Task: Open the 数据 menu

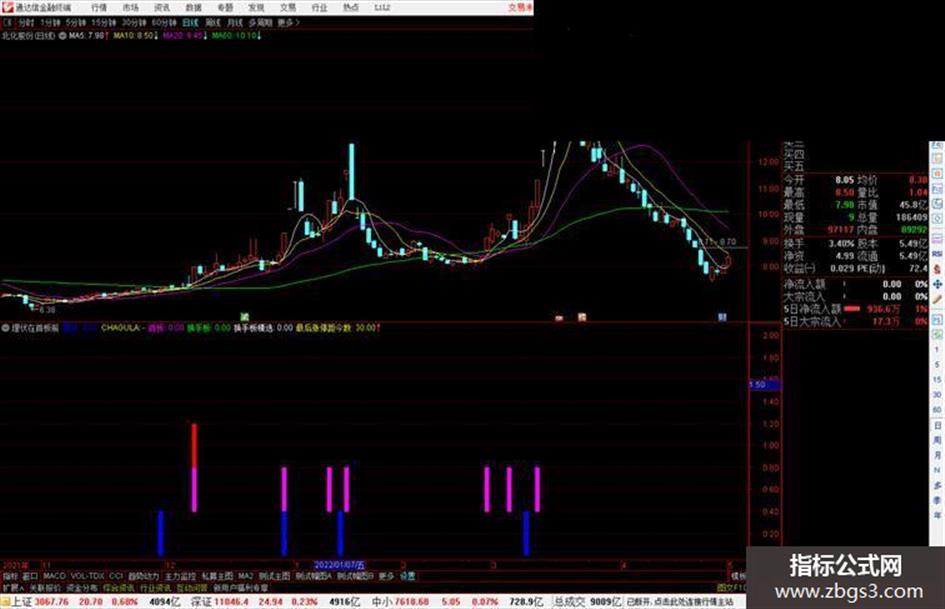Action: tap(193, 8)
